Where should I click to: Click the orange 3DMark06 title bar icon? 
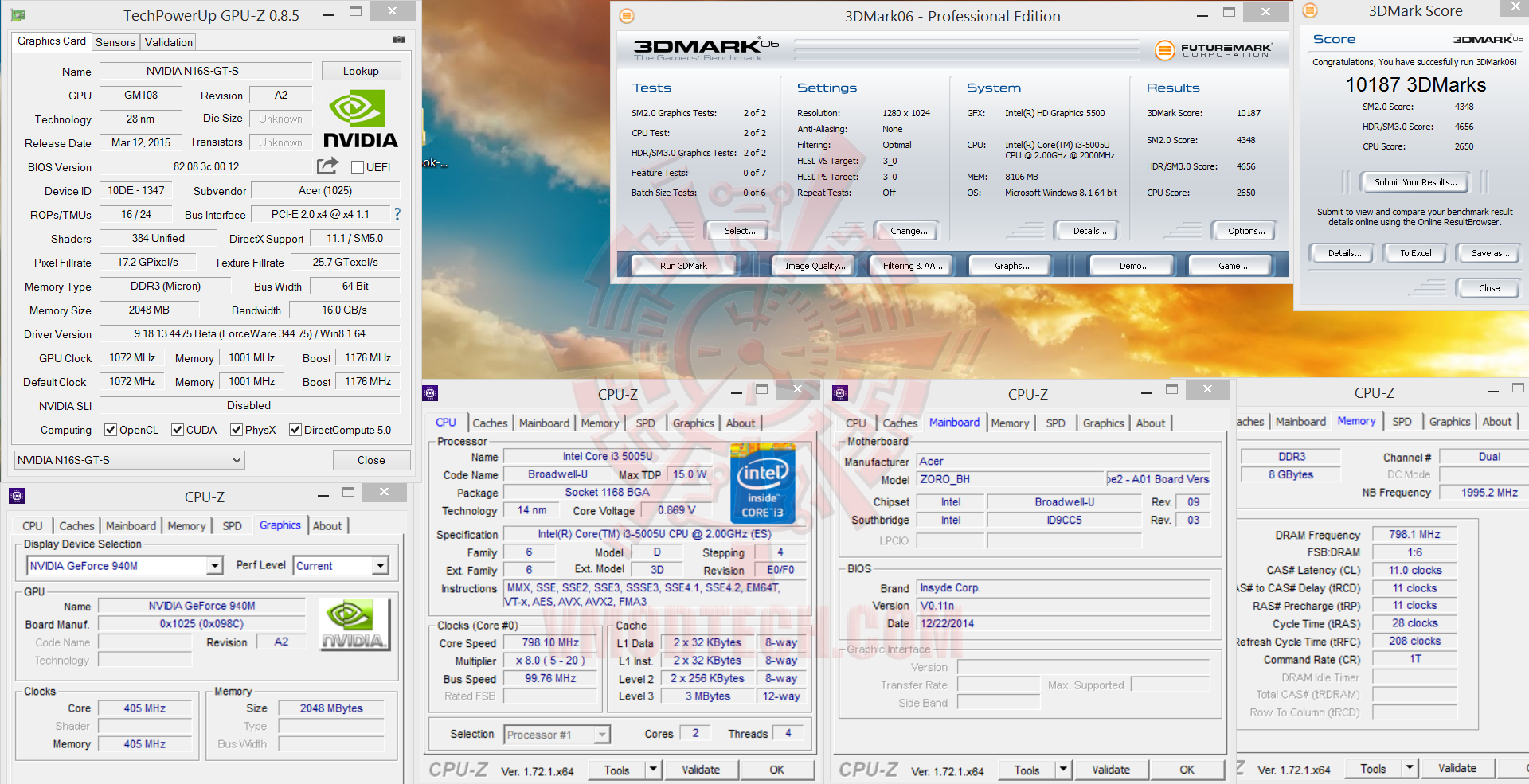[x=627, y=16]
